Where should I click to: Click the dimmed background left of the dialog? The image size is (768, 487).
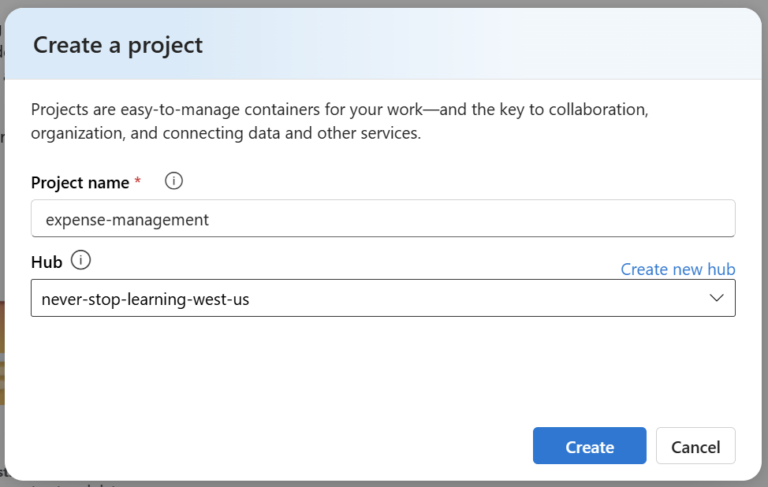point(2,250)
